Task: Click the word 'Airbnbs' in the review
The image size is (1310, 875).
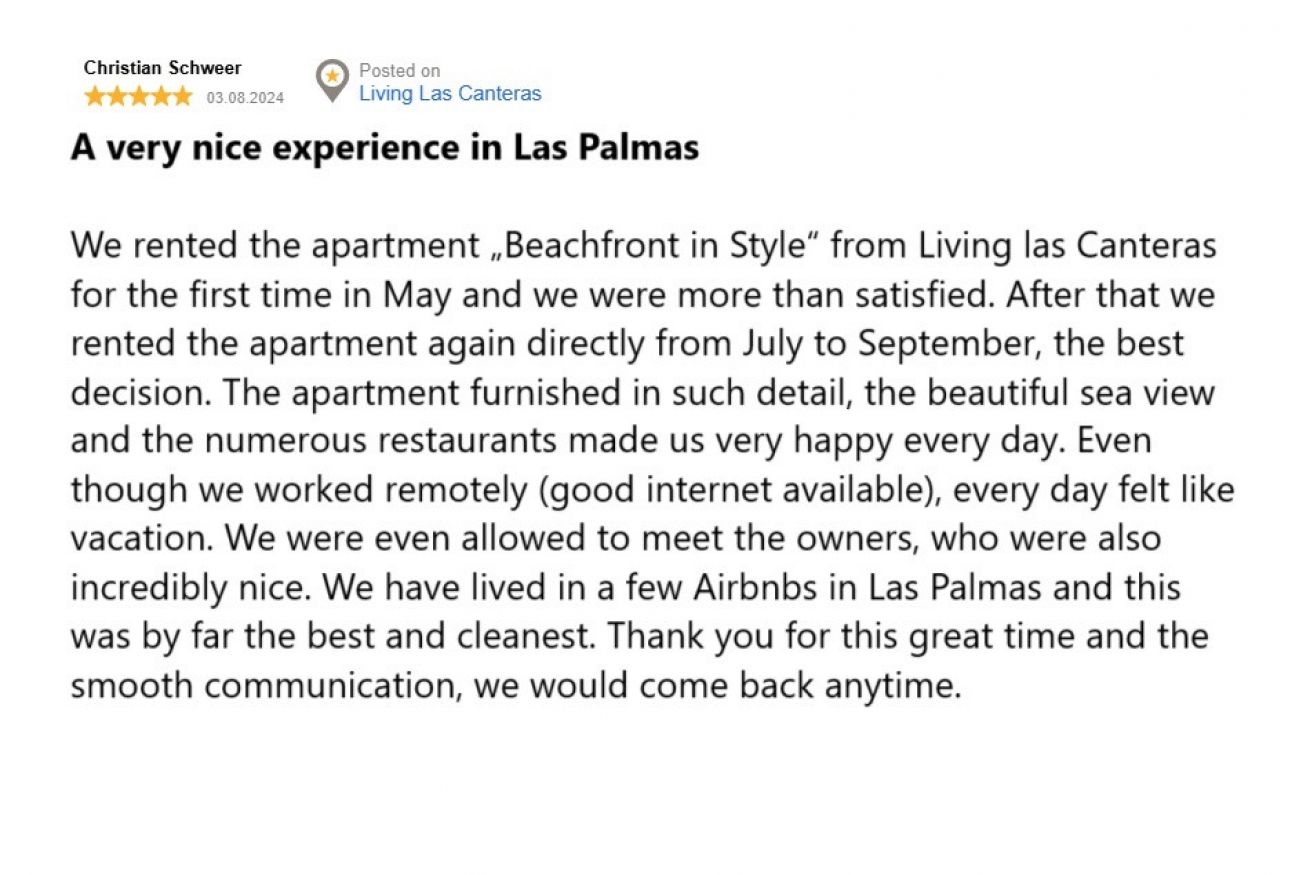Action: [x=756, y=587]
